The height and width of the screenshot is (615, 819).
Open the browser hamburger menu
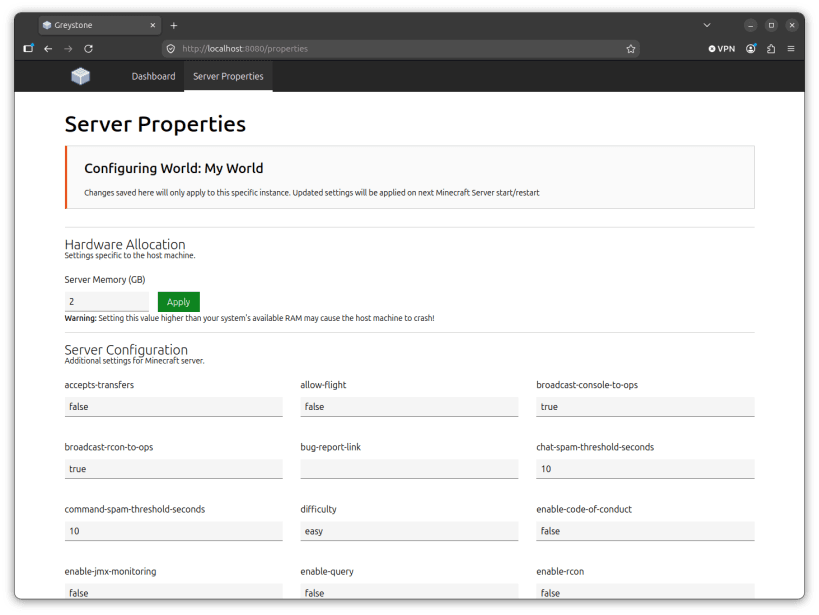pyautogui.click(x=791, y=49)
